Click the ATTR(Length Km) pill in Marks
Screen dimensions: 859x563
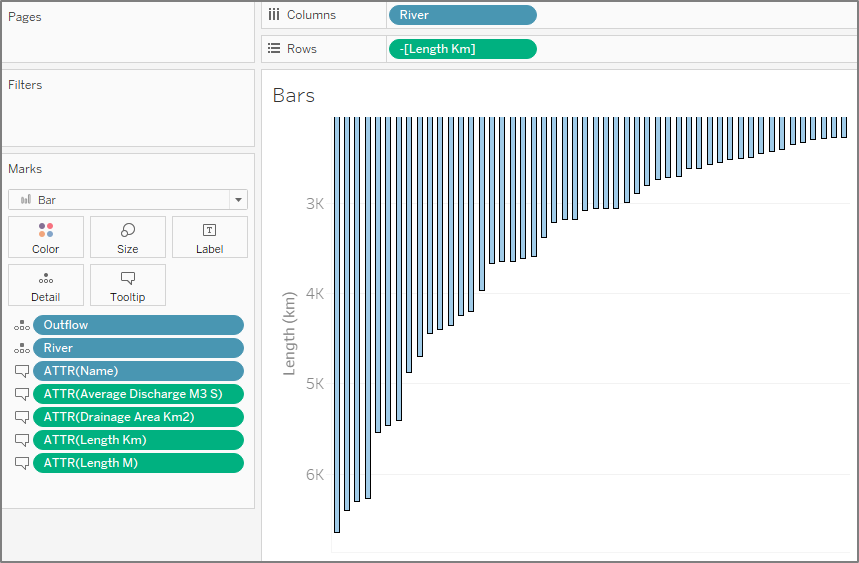[138, 440]
